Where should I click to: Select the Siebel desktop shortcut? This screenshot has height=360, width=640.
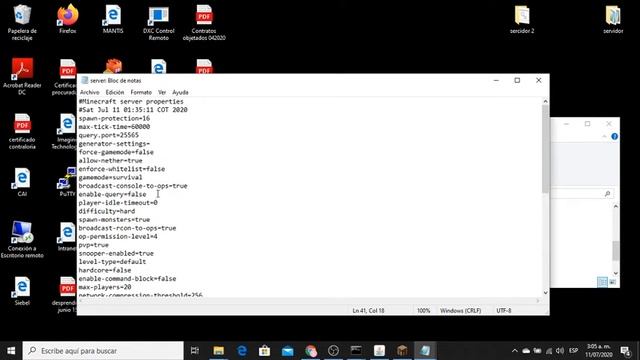(x=22, y=291)
